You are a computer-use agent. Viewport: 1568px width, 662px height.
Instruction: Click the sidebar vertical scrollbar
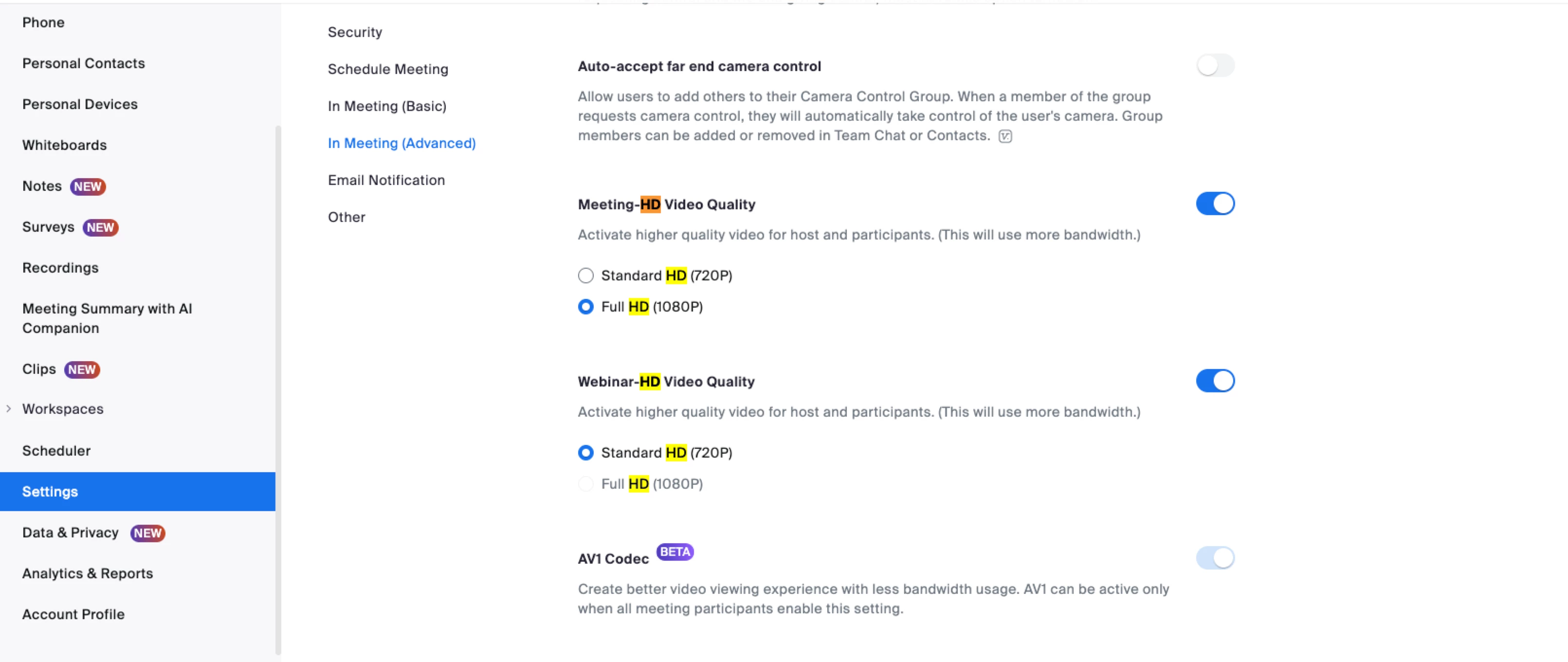(x=278, y=390)
